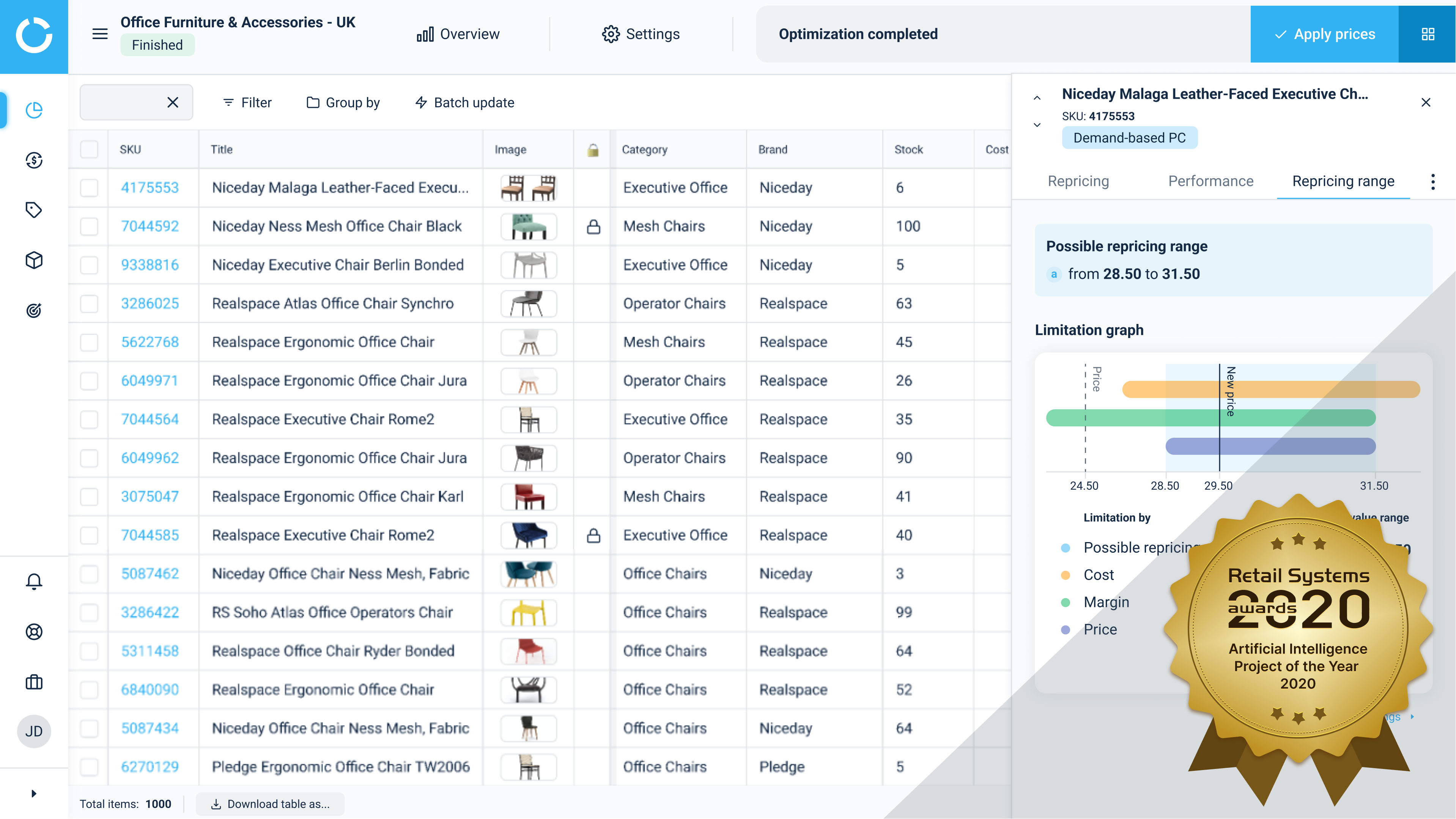1456x819 pixels.
Task: Open the pie-chart analytics icon in sidebar
Action: click(34, 110)
